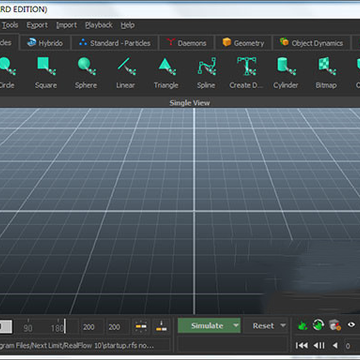The height and width of the screenshot is (360, 360).
Task: Play the timeline backward
Action: [x=335, y=346]
